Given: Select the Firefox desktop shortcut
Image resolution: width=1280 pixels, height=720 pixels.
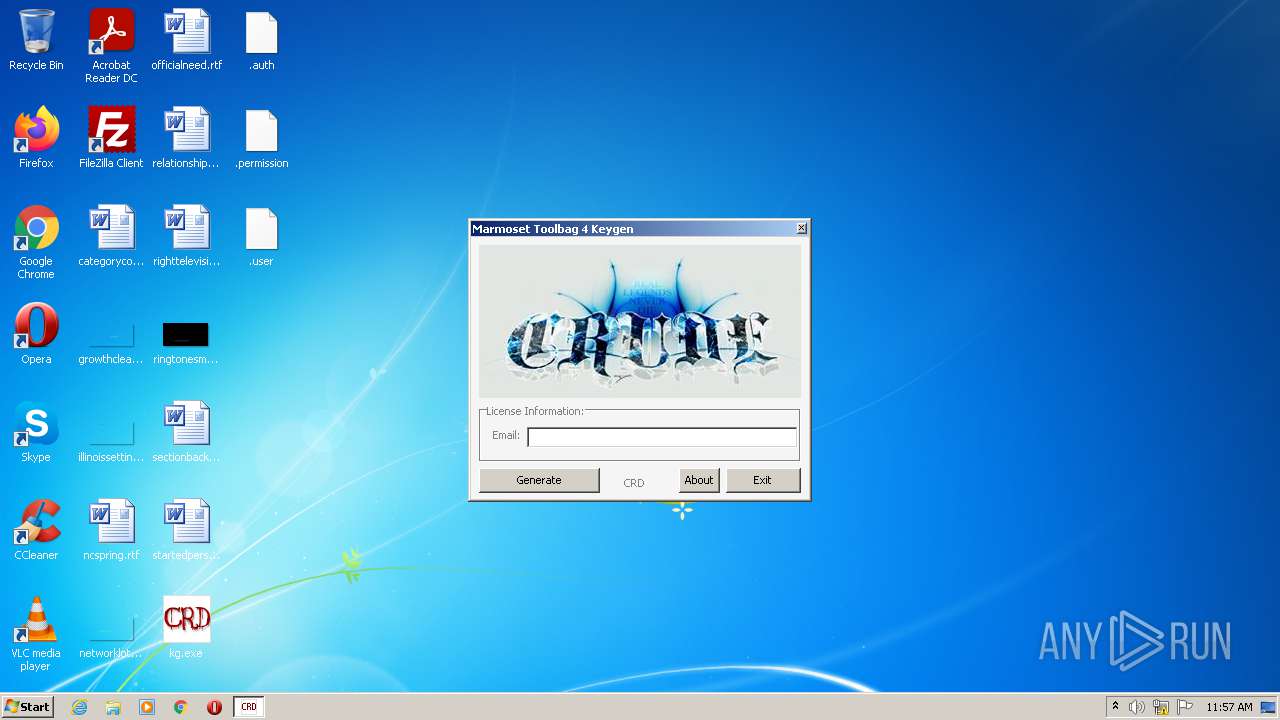Looking at the screenshot, I should [36, 138].
